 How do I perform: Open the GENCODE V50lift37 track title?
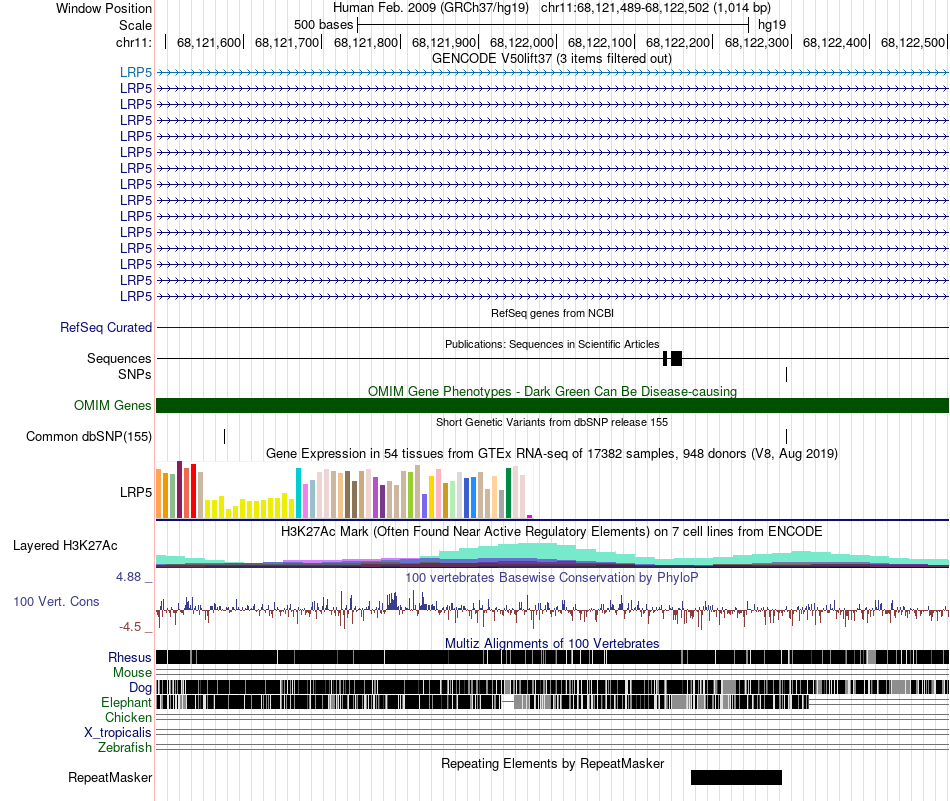pos(552,59)
